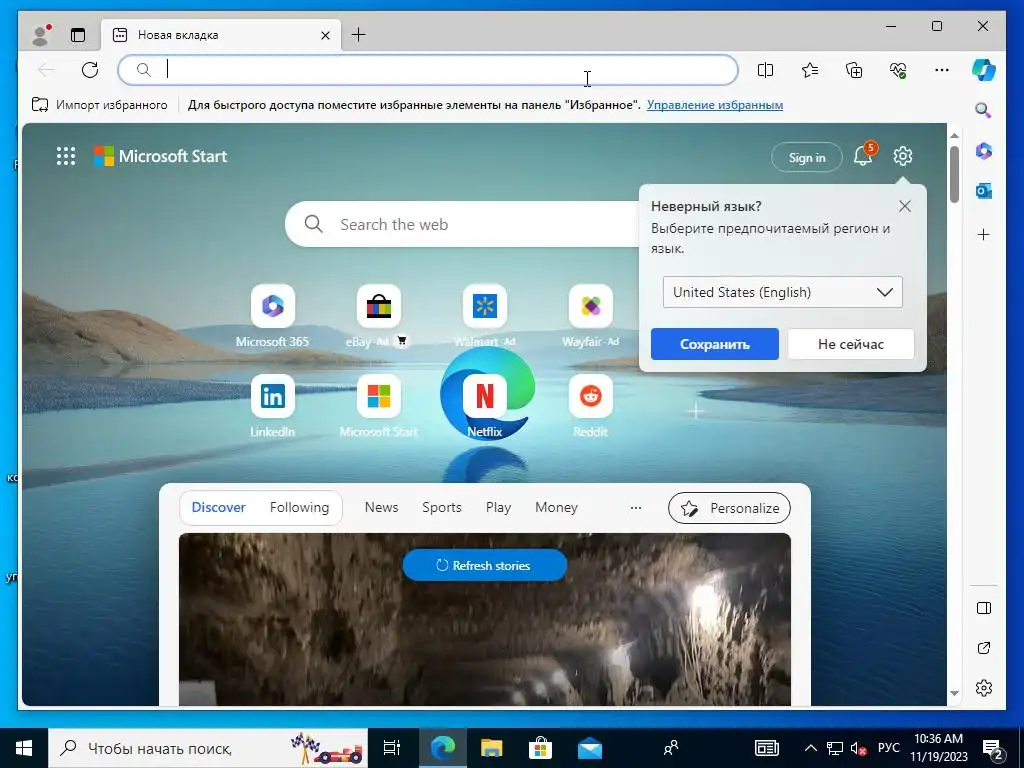Open the Управление избранным link

click(x=715, y=104)
